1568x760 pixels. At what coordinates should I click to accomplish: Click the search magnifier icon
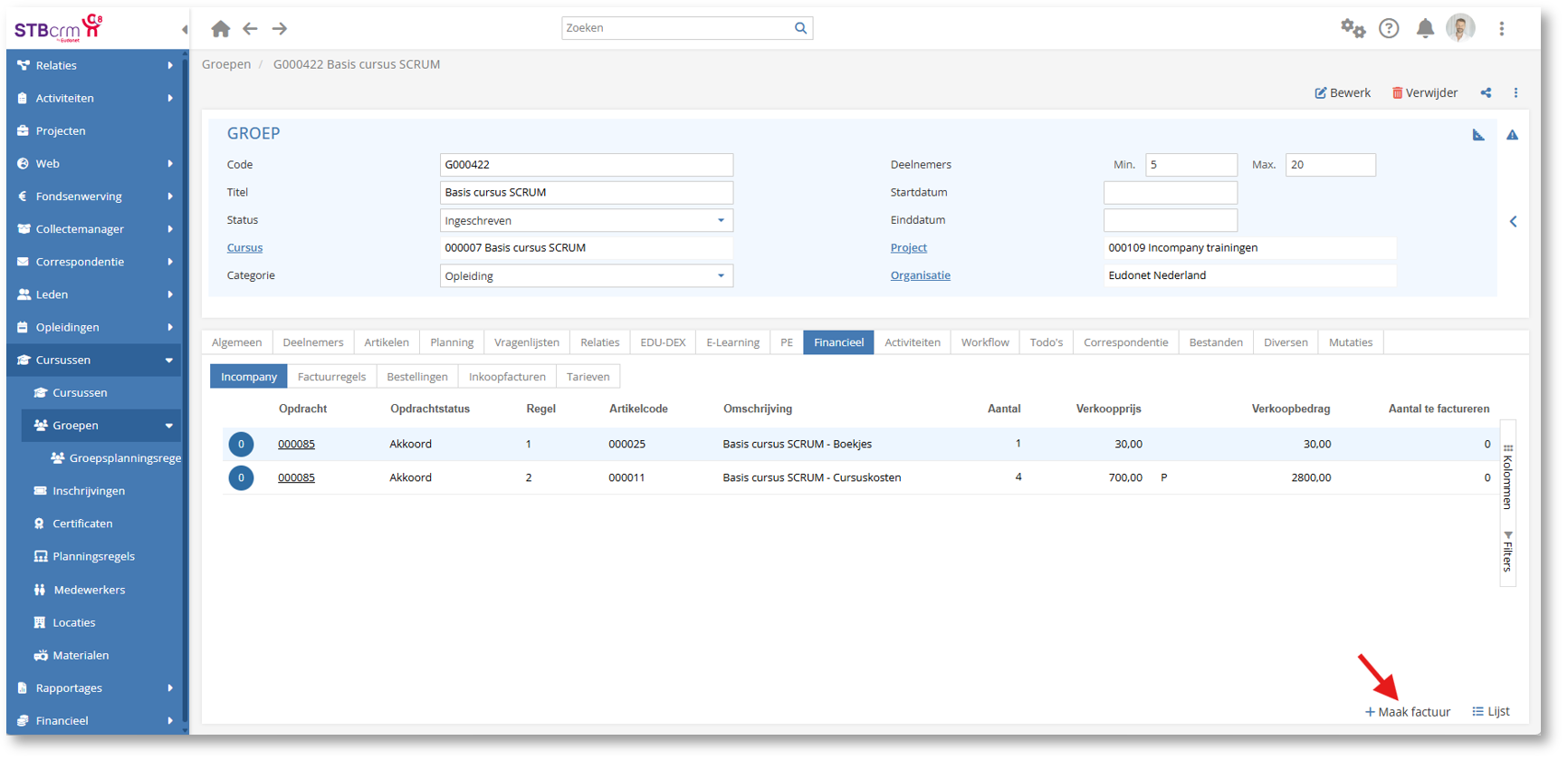tap(800, 28)
